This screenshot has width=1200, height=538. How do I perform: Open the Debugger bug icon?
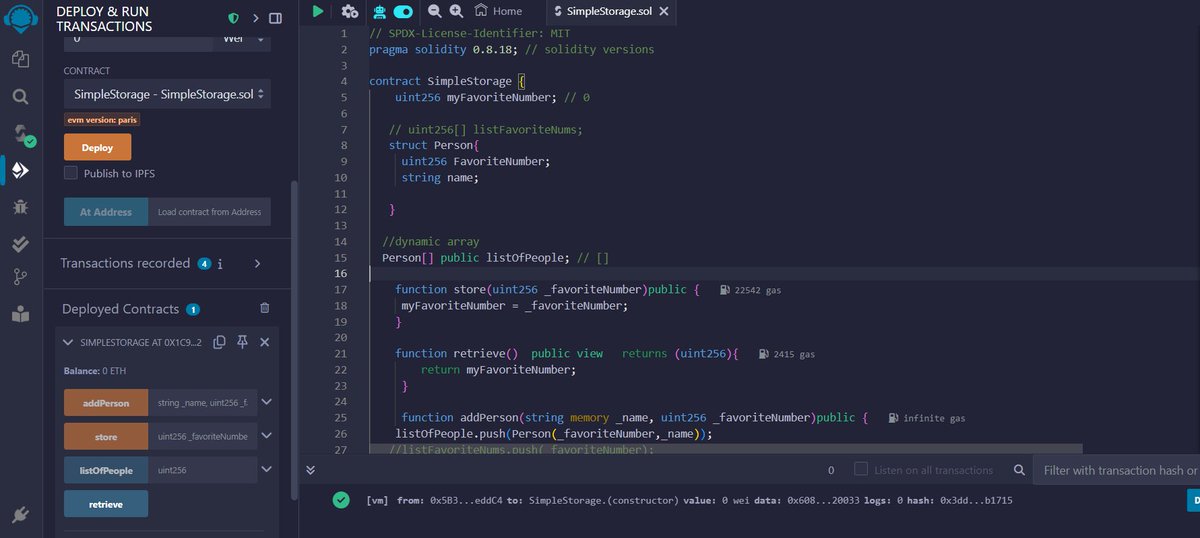20,207
